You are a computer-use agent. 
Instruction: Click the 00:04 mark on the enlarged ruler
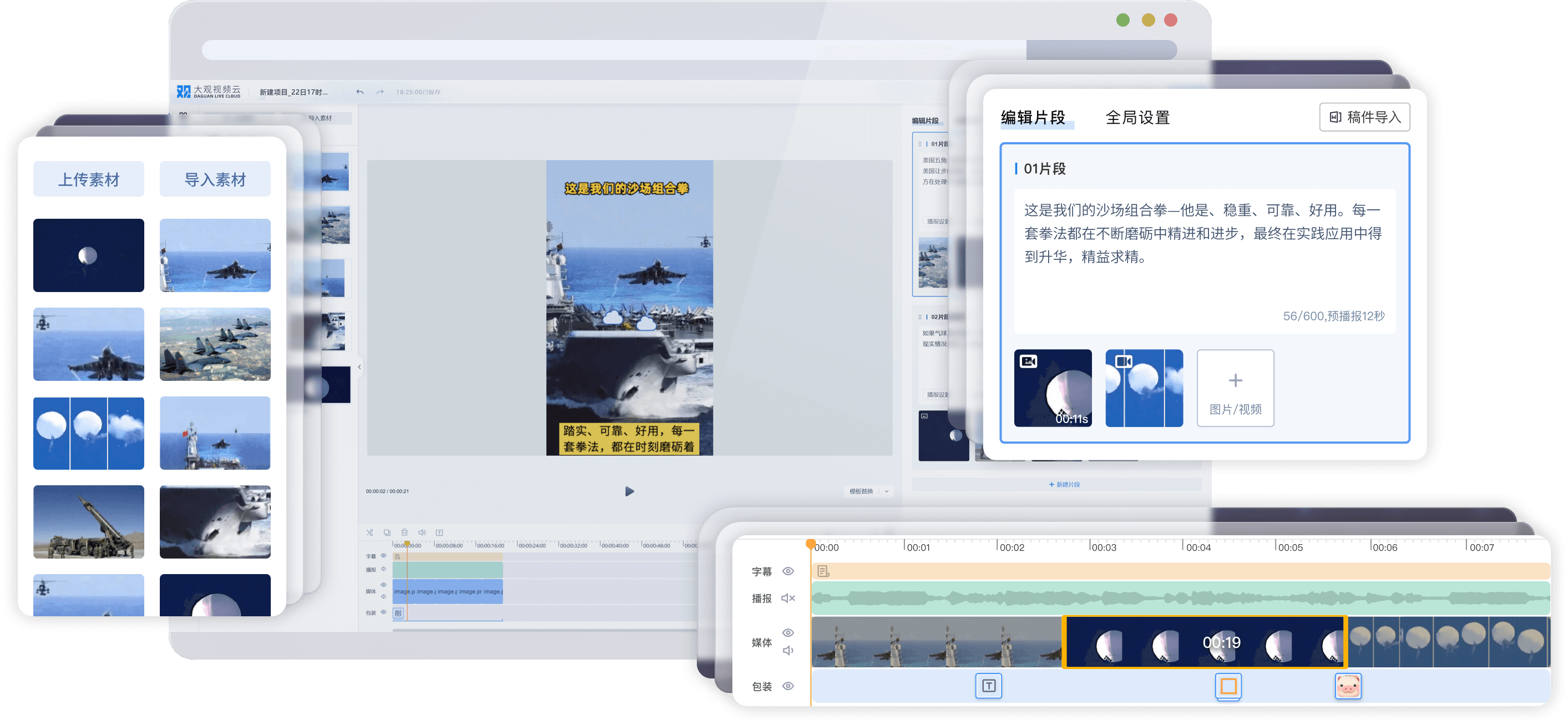[x=1197, y=547]
